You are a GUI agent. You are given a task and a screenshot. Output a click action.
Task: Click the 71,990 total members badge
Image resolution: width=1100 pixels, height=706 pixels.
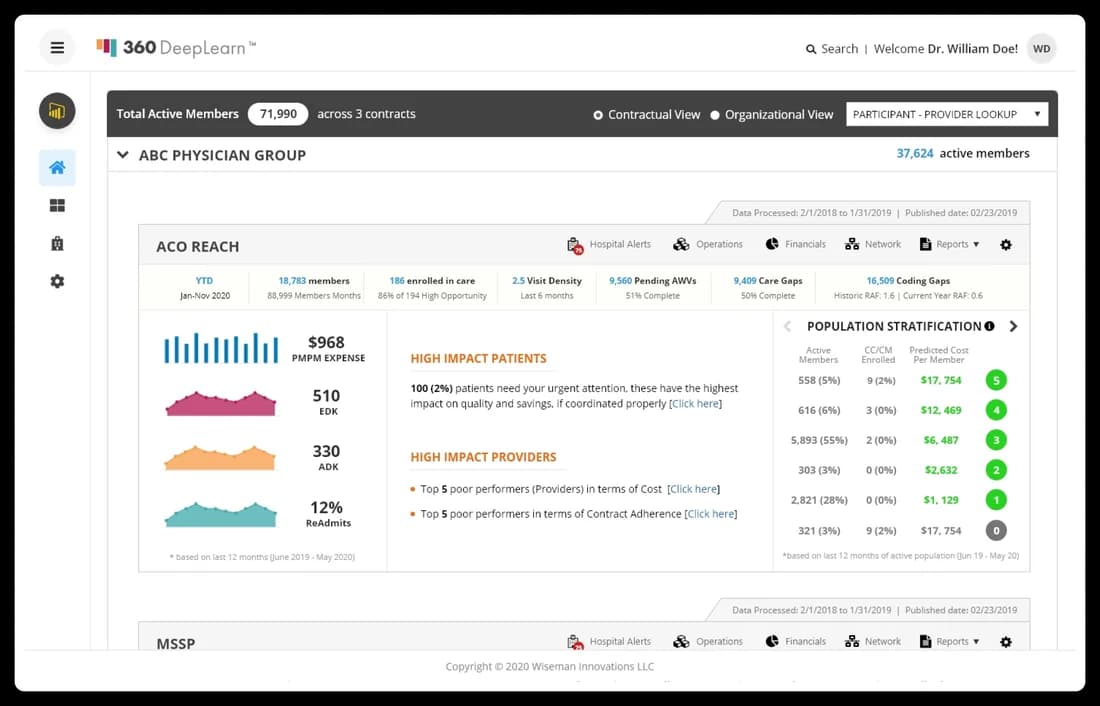tap(278, 114)
